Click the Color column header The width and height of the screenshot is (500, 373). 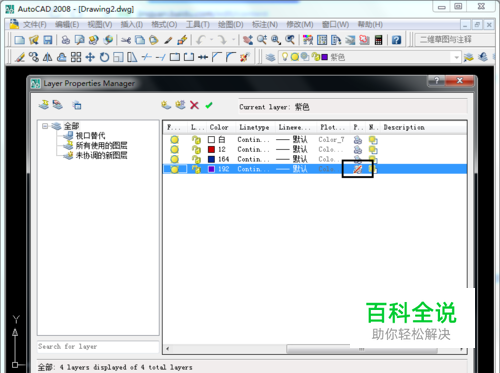click(x=219, y=127)
